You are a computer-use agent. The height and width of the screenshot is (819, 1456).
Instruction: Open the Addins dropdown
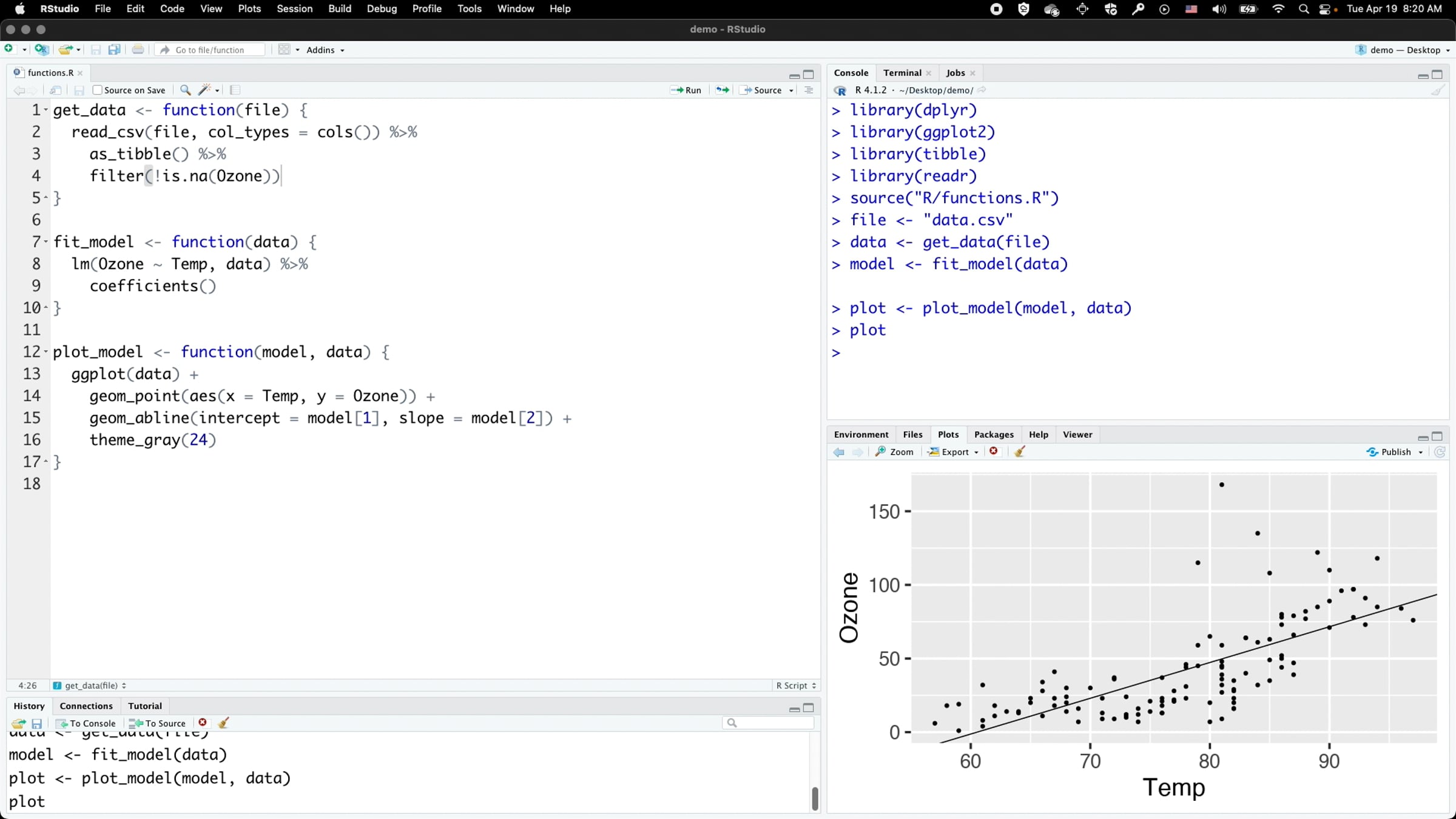coord(325,50)
